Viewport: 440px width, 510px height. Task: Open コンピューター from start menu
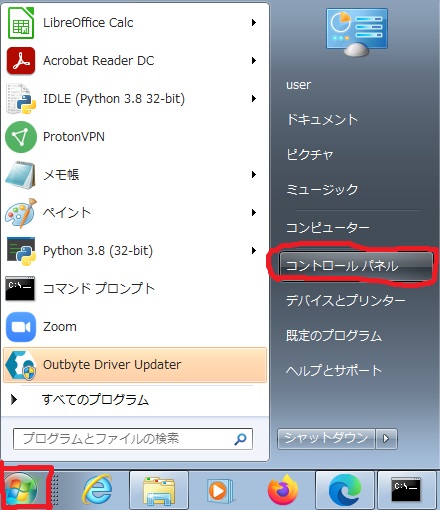pyautogui.click(x=328, y=228)
